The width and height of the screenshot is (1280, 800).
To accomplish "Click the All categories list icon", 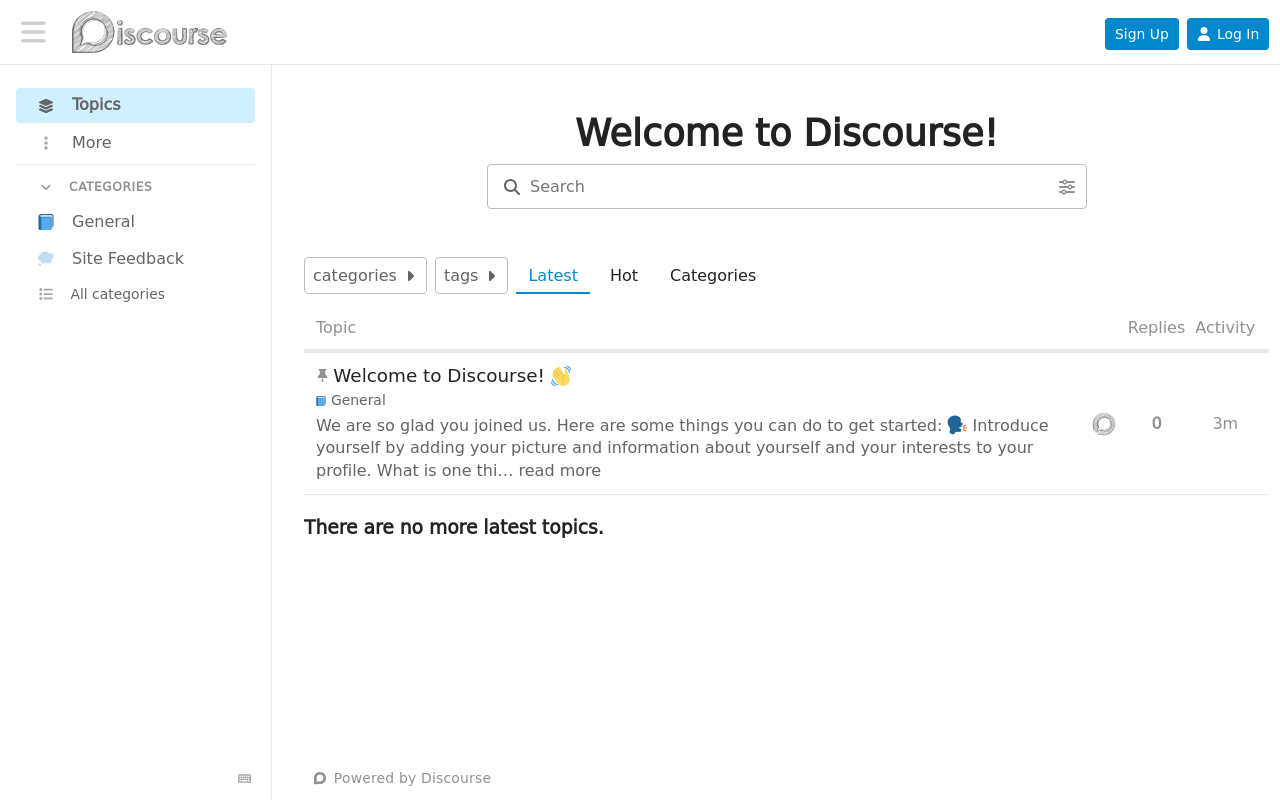I will click(x=46, y=294).
